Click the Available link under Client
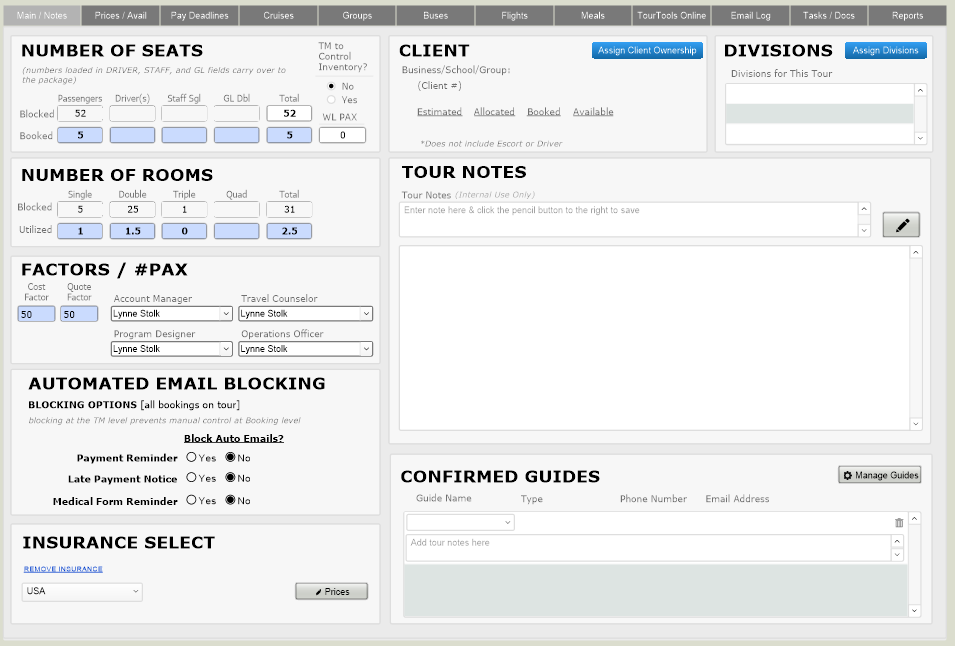Viewport: 955px width, 646px height. coord(593,111)
